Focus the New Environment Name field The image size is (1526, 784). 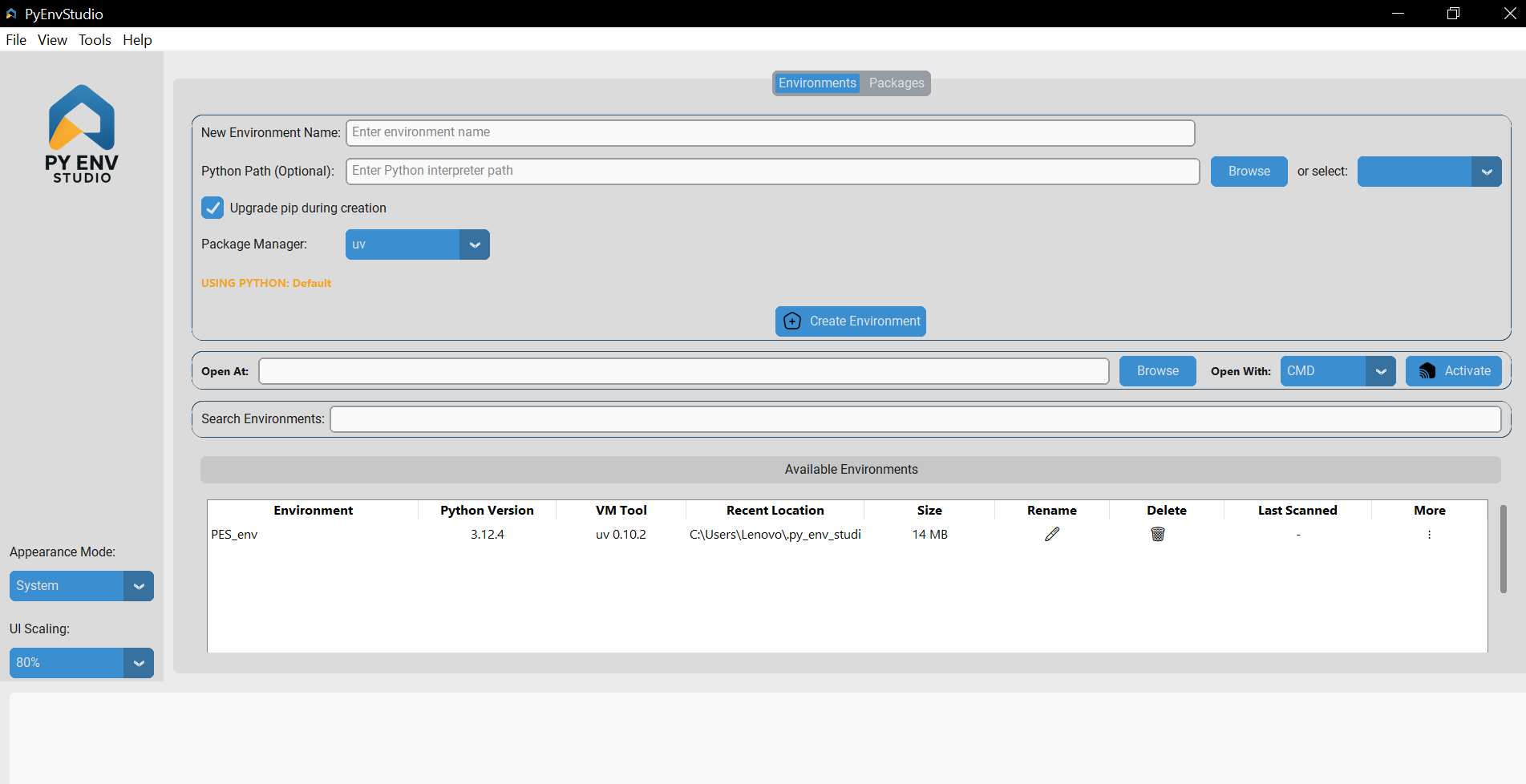pos(770,133)
